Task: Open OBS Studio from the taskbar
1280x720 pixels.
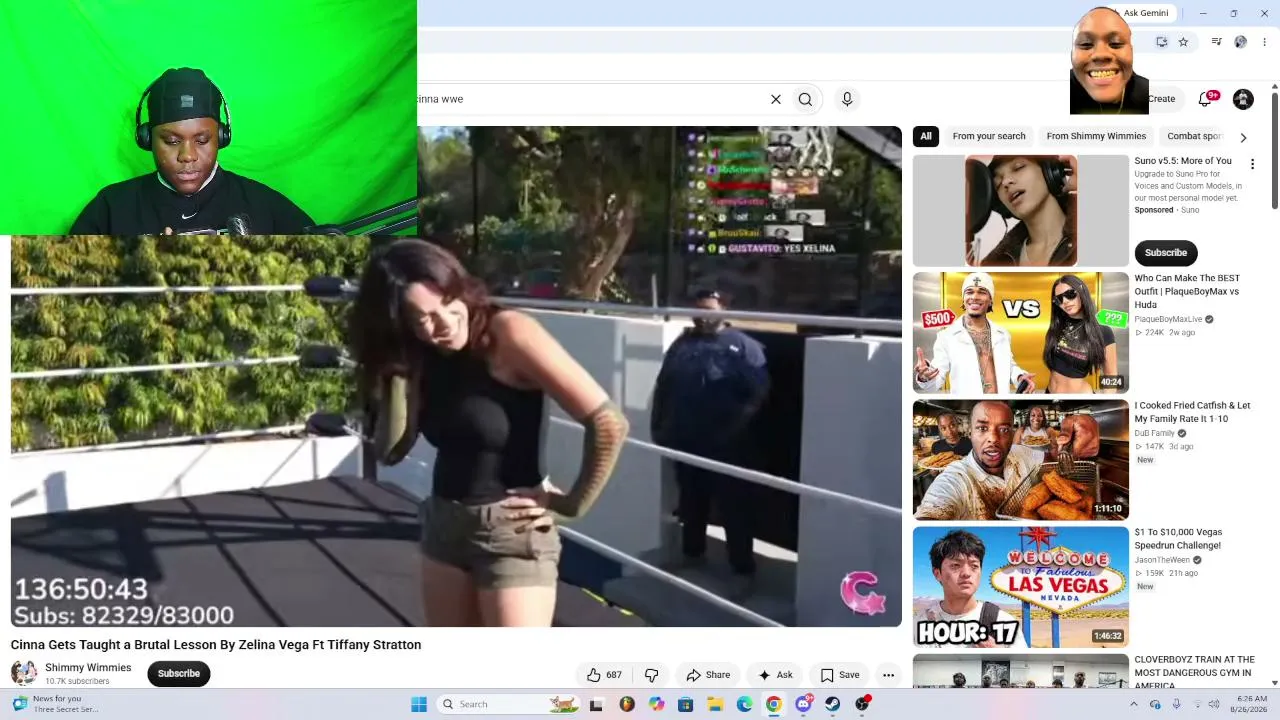Action: [862, 704]
